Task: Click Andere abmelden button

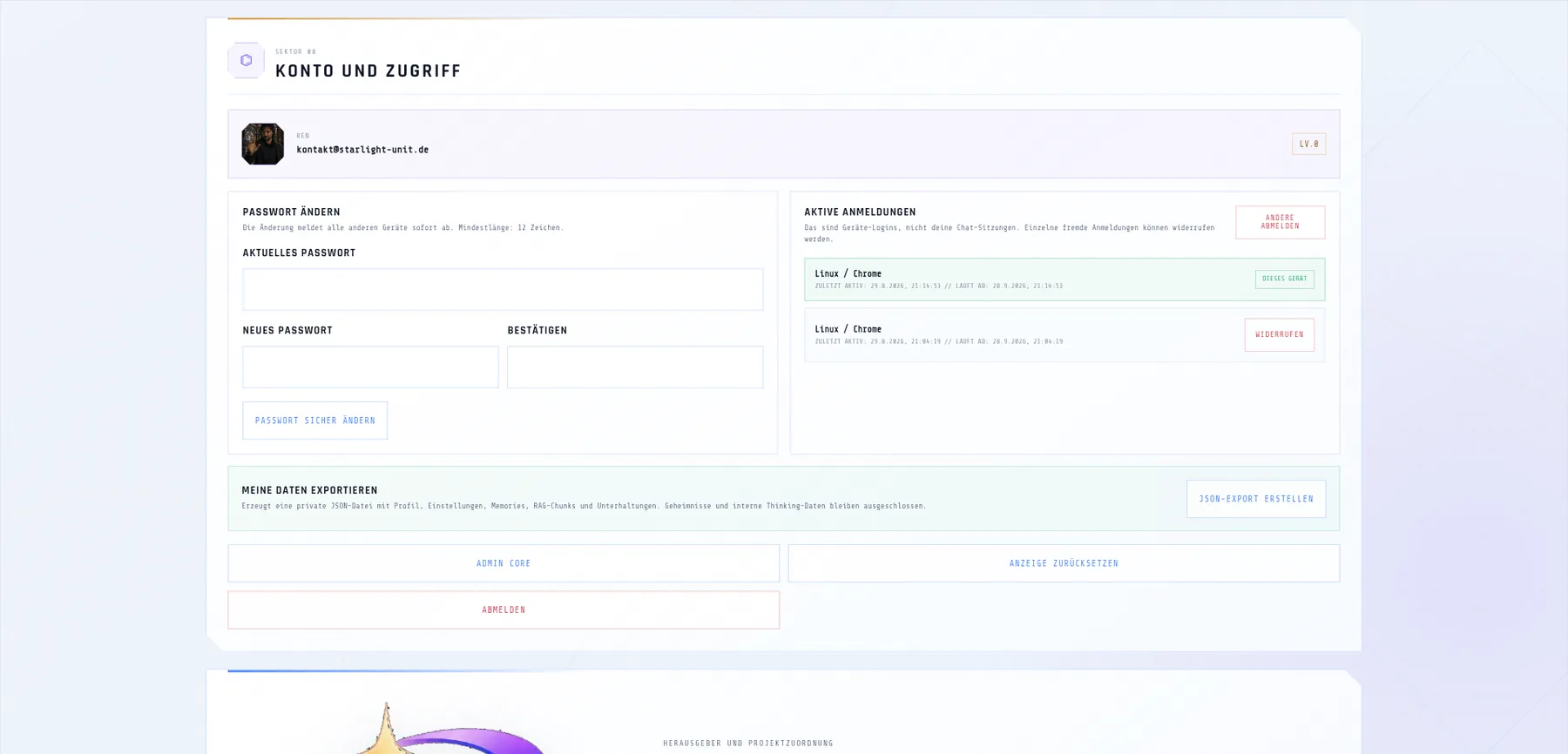Action: click(1280, 222)
